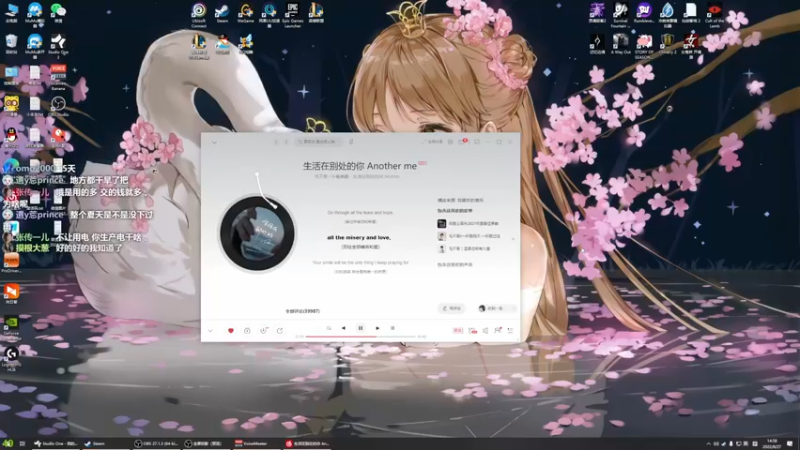Open Steam desktop shortcut

(x=222, y=13)
